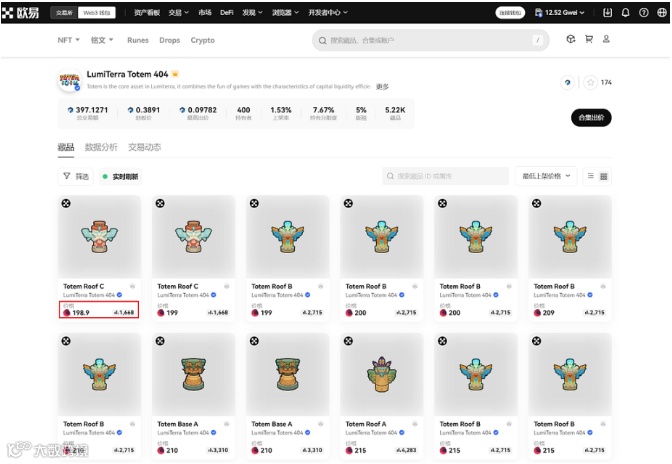Open the first Totem Roof C thumbnail priced 198.9
The image size is (672, 464).
pos(99,237)
